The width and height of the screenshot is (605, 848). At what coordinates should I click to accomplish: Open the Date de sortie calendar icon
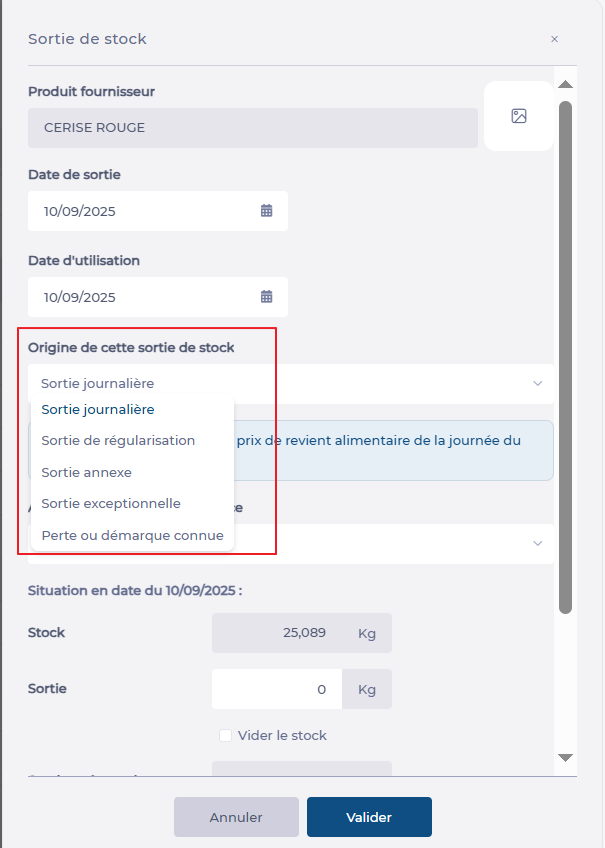267,211
